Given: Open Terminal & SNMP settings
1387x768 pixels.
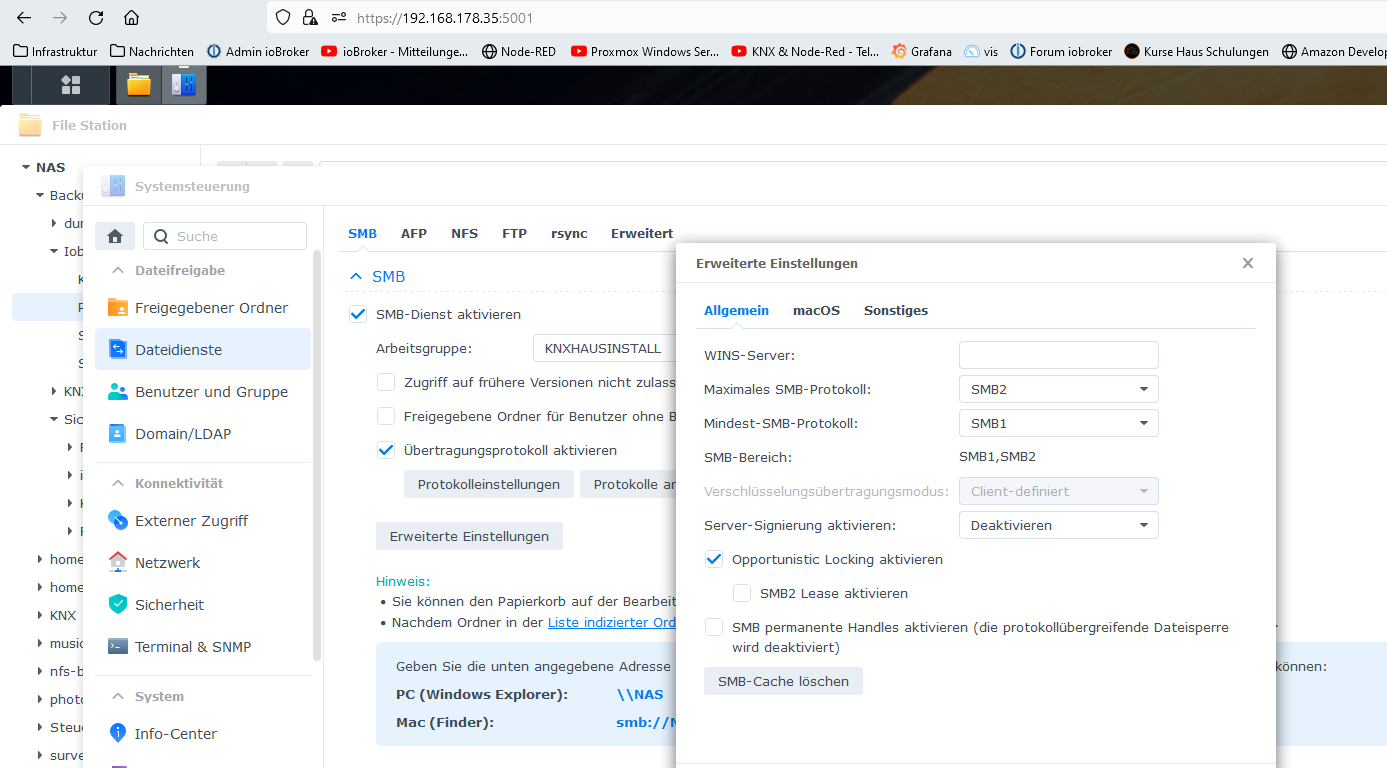Looking at the screenshot, I should (x=203, y=647).
